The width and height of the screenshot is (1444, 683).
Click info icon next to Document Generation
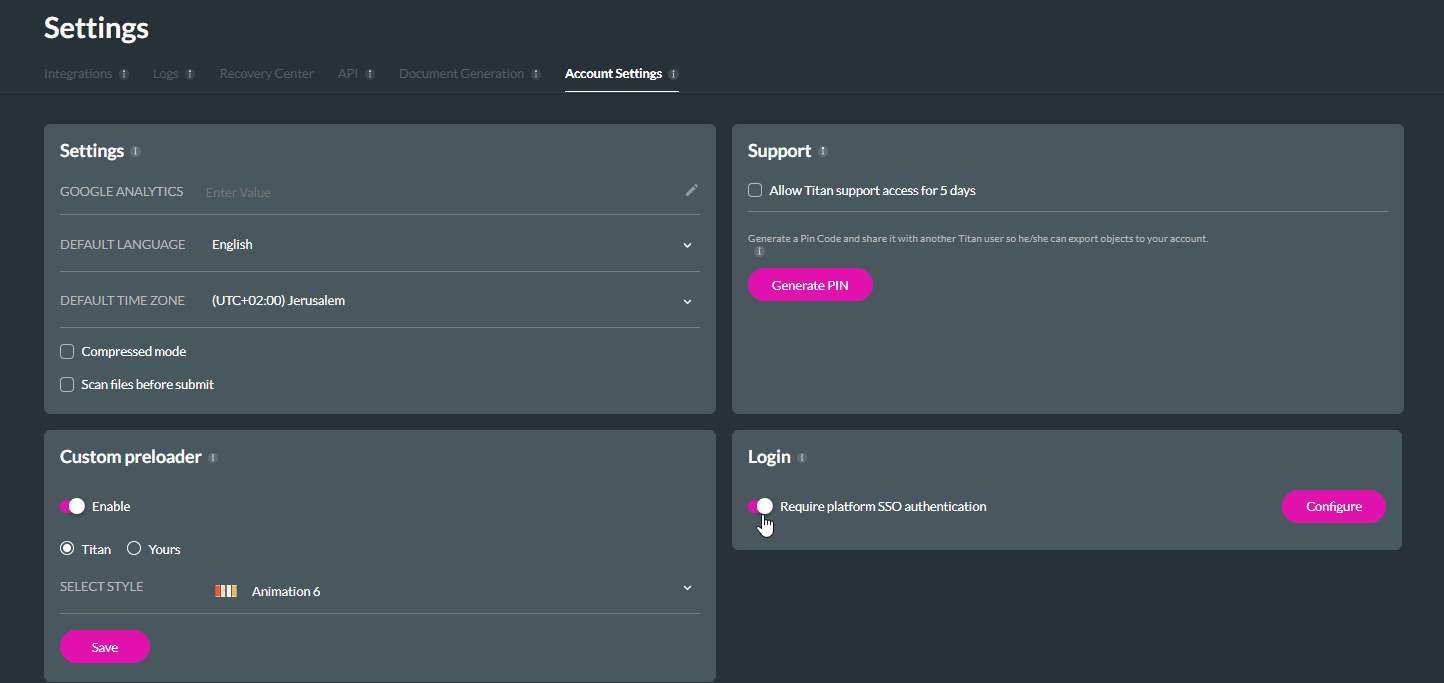[x=536, y=74]
